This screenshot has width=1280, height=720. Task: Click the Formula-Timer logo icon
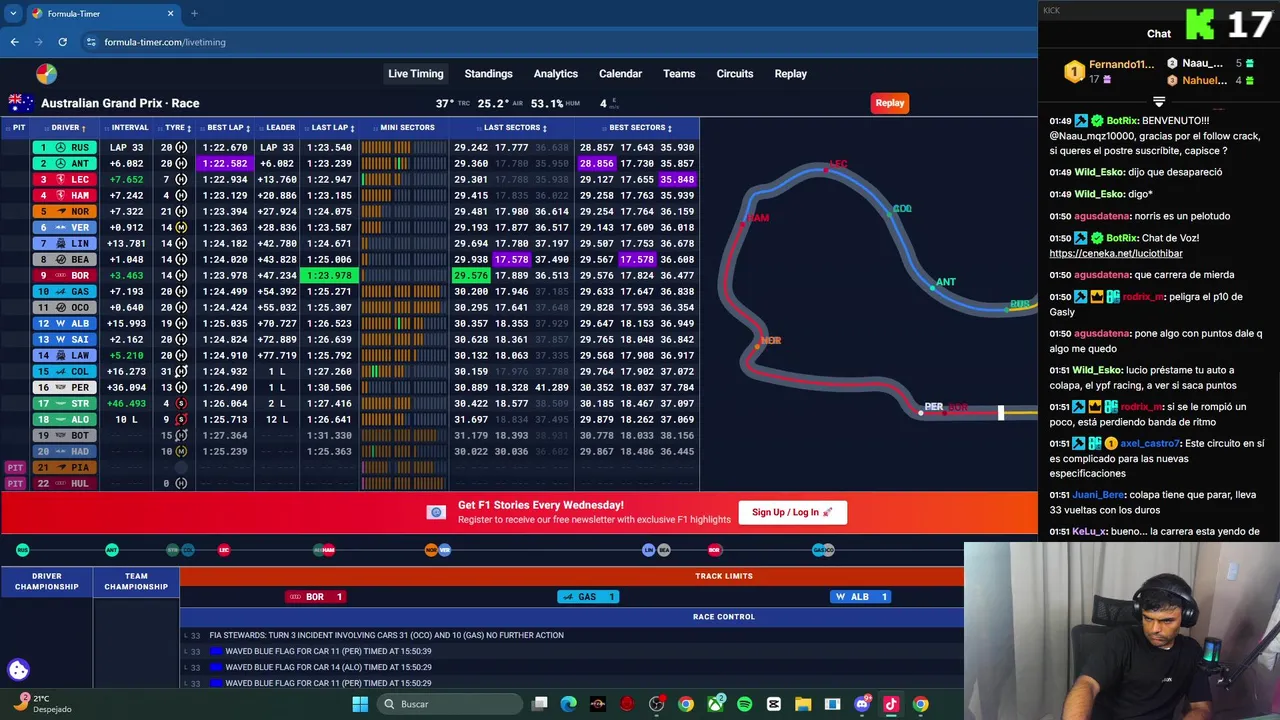pos(47,74)
